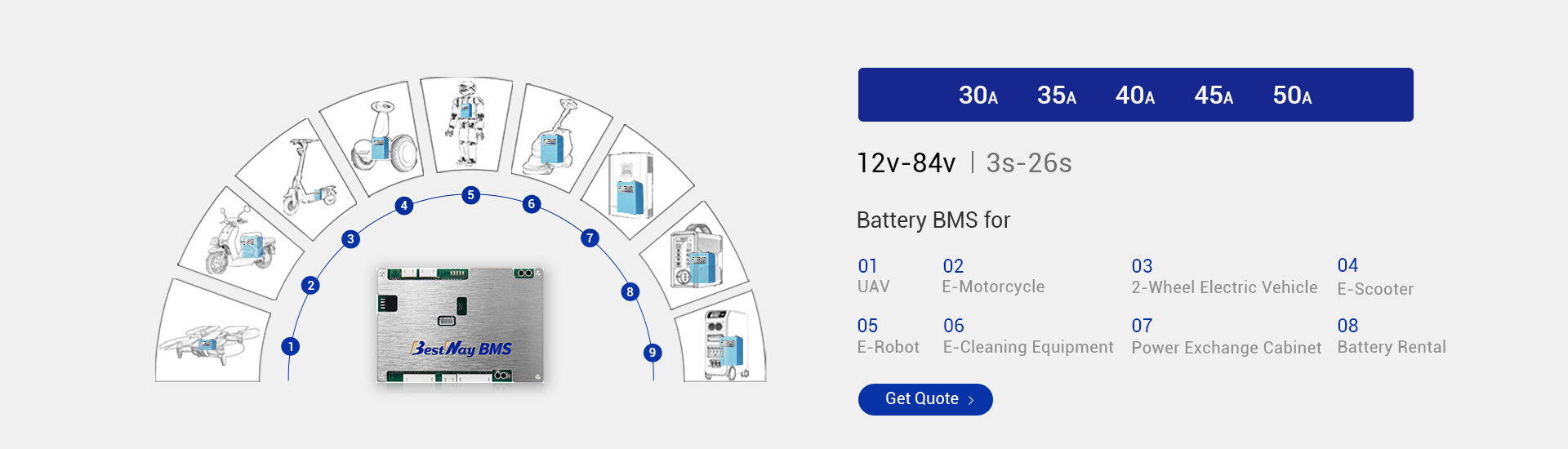Click the BestWay BMS board image
The width and height of the screenshot is (1568, 449).
461,325
